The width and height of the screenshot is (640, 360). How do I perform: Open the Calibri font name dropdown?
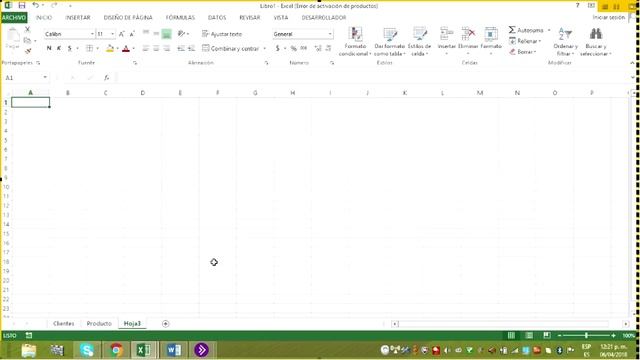pyautogui.click(x=92, y=34)
